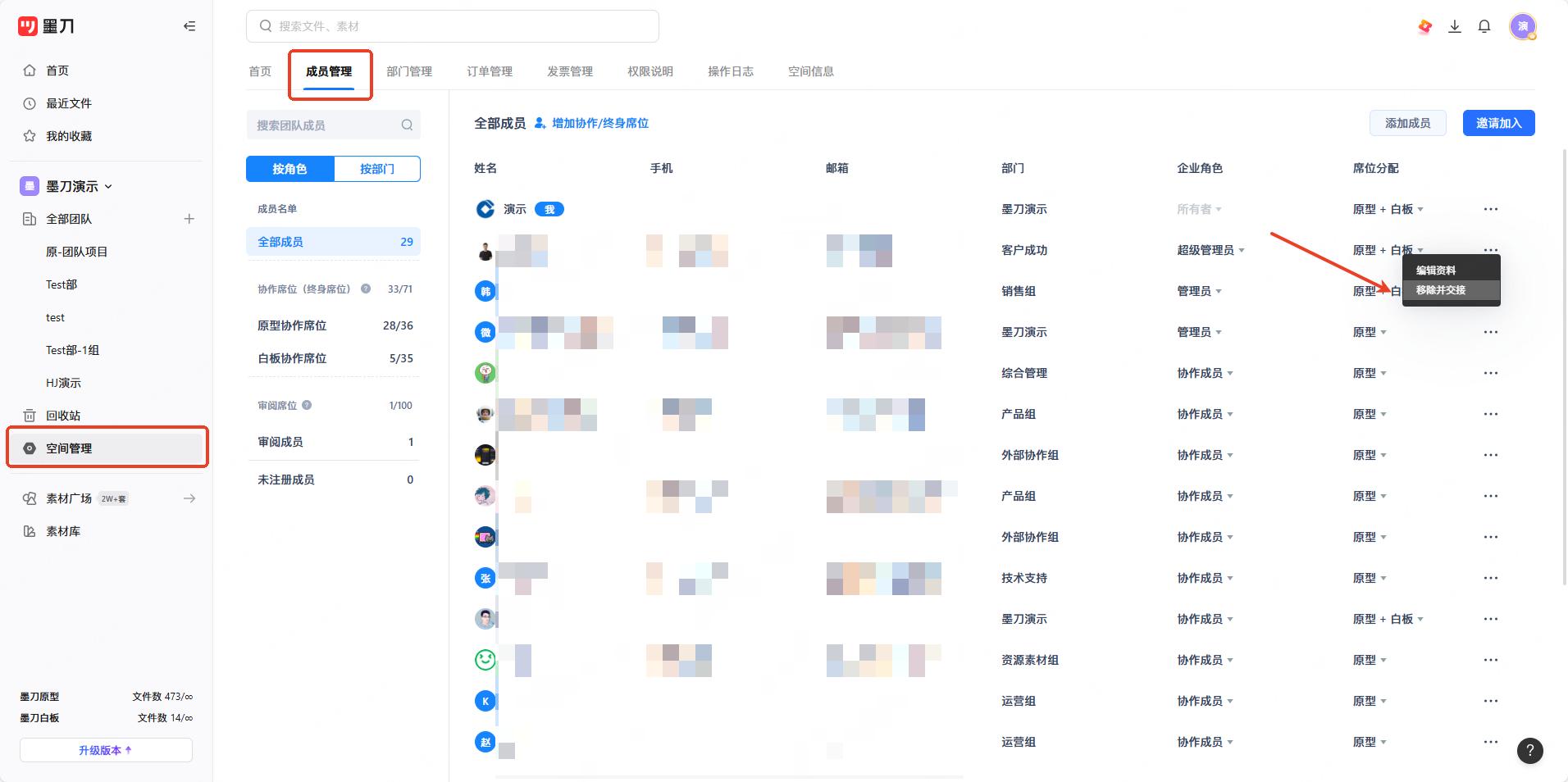
Task: Open the 原型 seat dropdown for 技术支持 row
Action: coord(1370,578)
